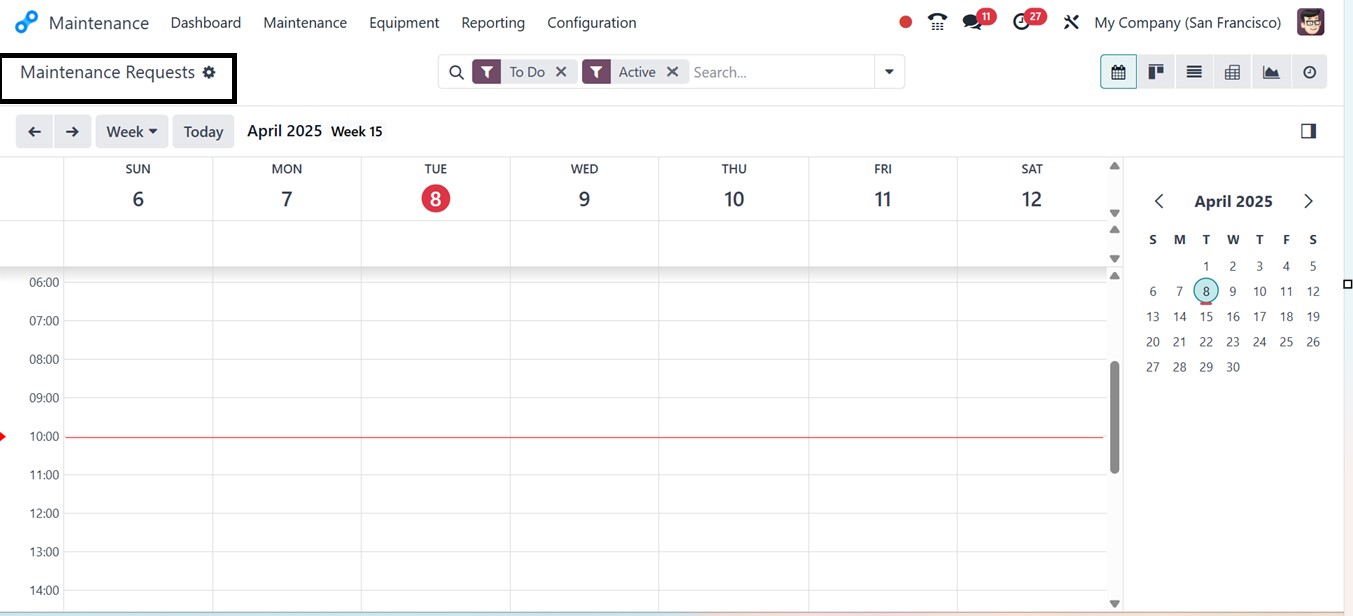The height and width of the screenshot is (616, 1353).
Task: Open the debug tools wrench icon
Action: 1071,22
